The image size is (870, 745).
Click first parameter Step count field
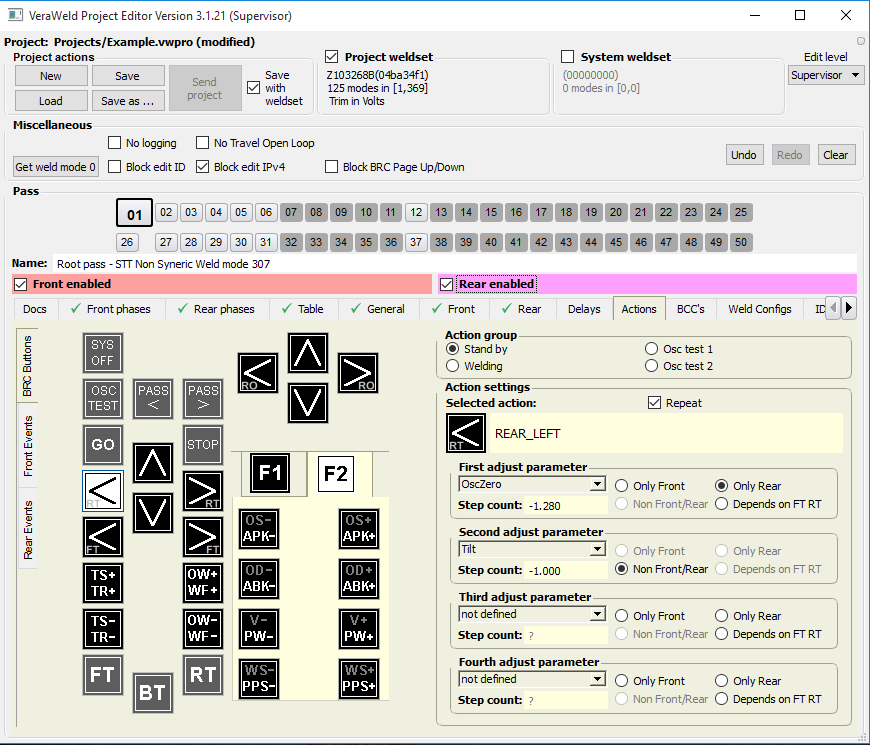coord(566,505)
